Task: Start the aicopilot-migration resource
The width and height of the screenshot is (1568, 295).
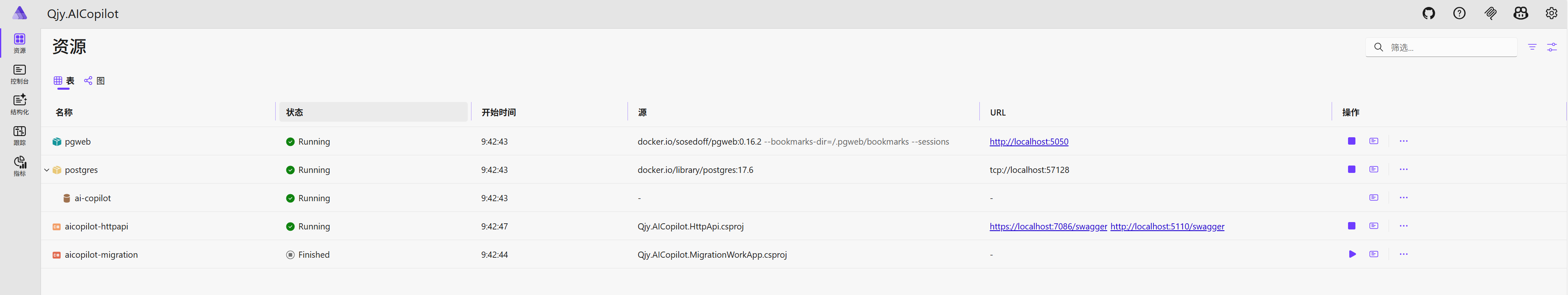Action: coord(1352,254)
